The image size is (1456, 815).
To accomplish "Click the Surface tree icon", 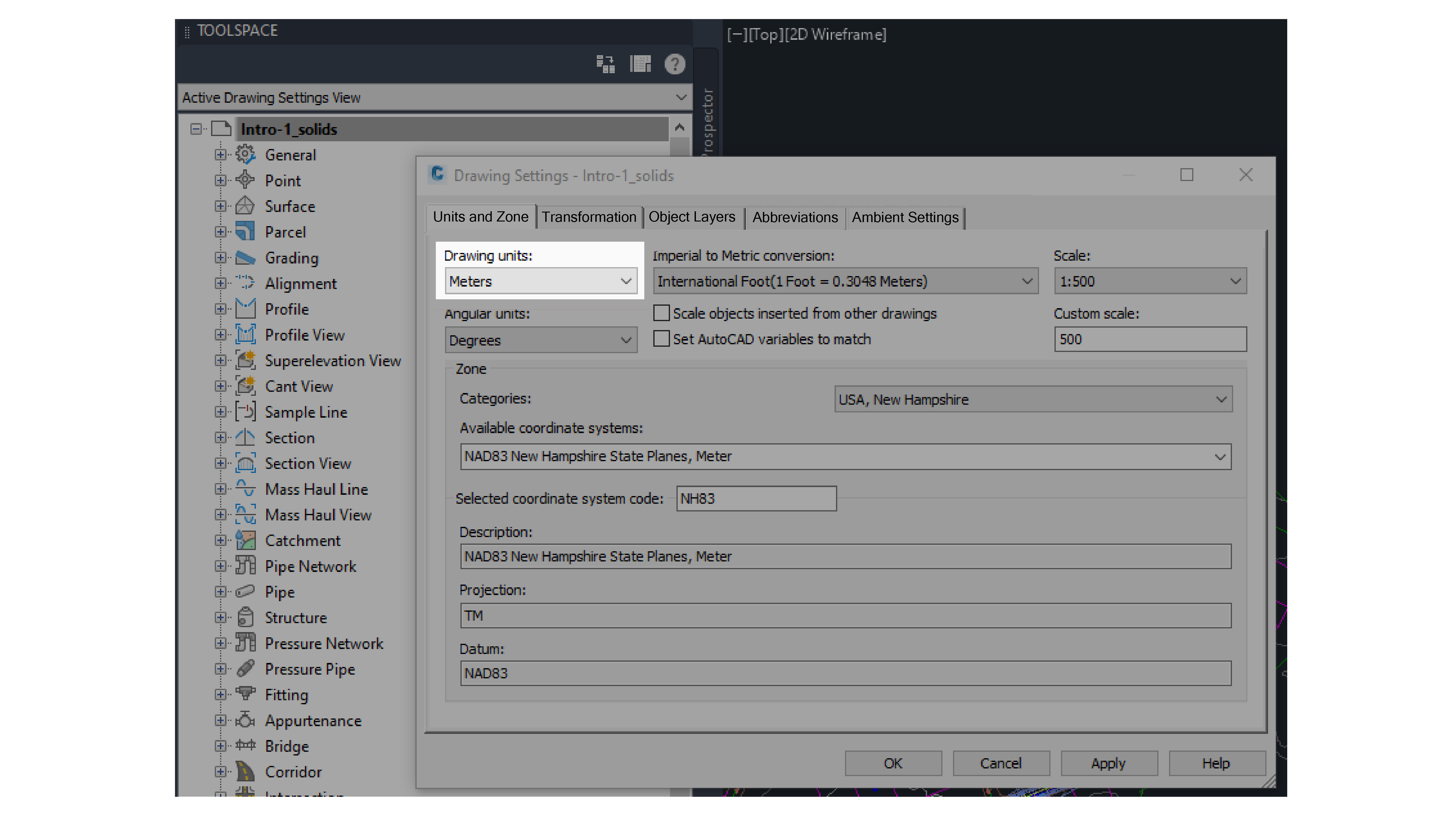I will [245, 206].
